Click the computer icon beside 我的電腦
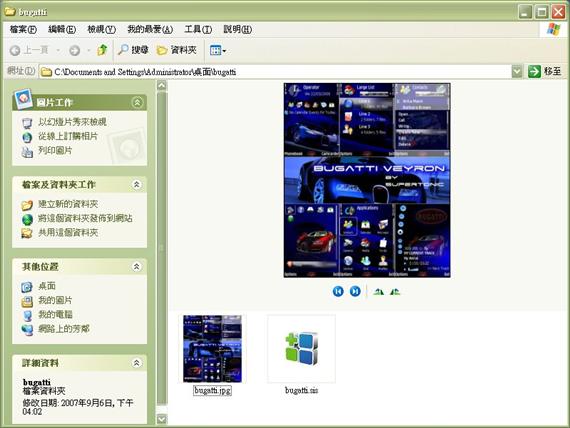The height and width of the screenshot is (428, 570). tap(27, 316)
